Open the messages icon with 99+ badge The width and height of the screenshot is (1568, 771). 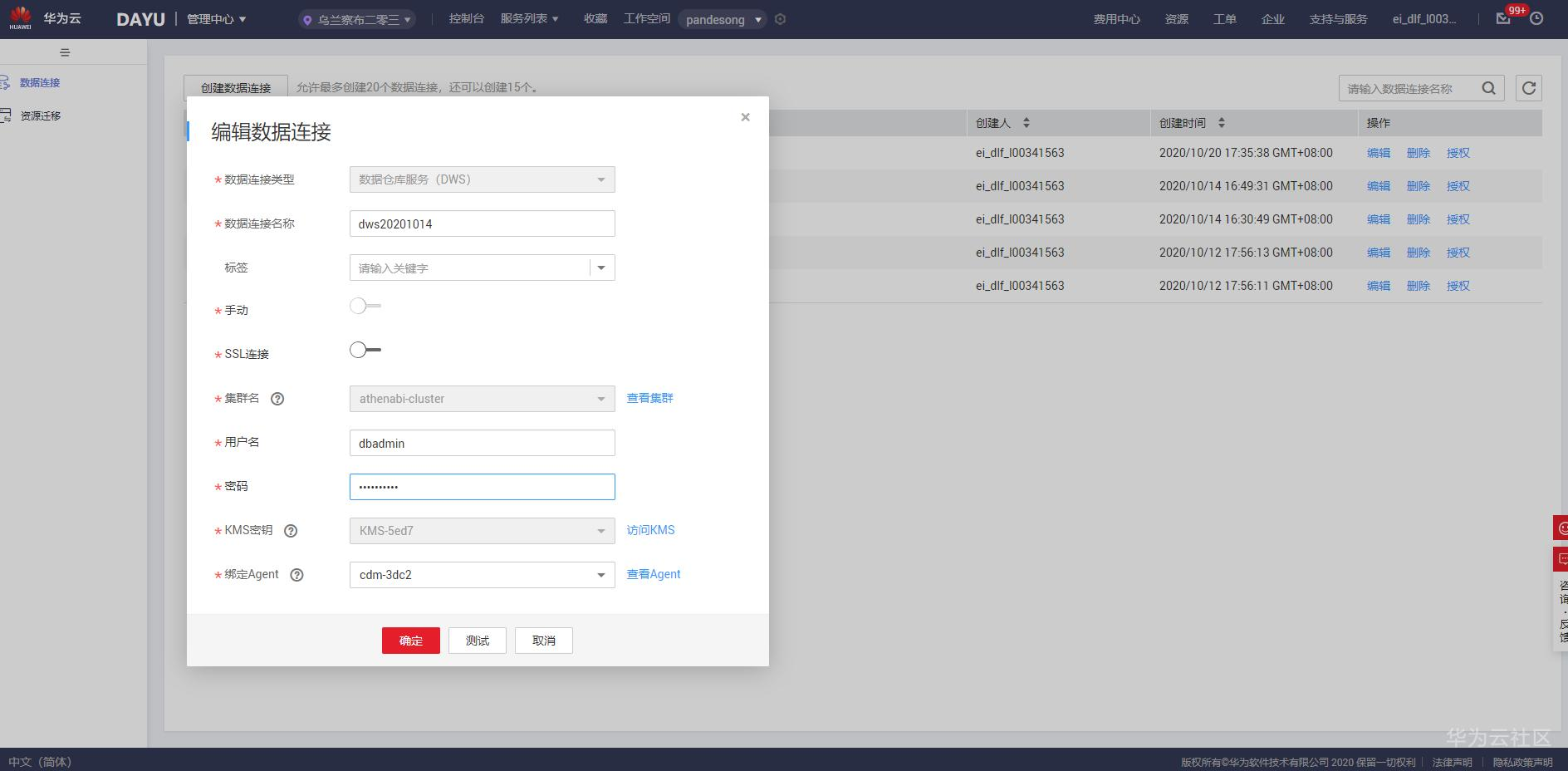click(x=1503, y=18)
